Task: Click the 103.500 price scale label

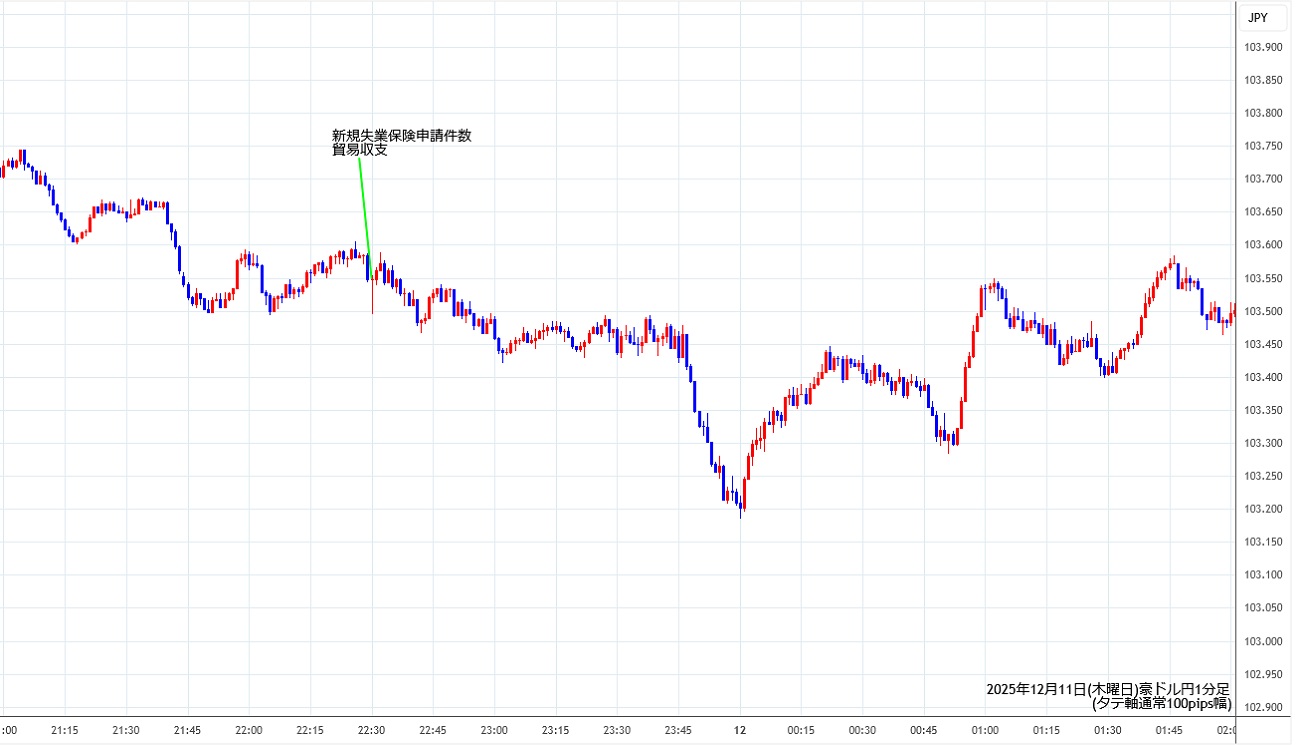Action: tap(1262, 311)
